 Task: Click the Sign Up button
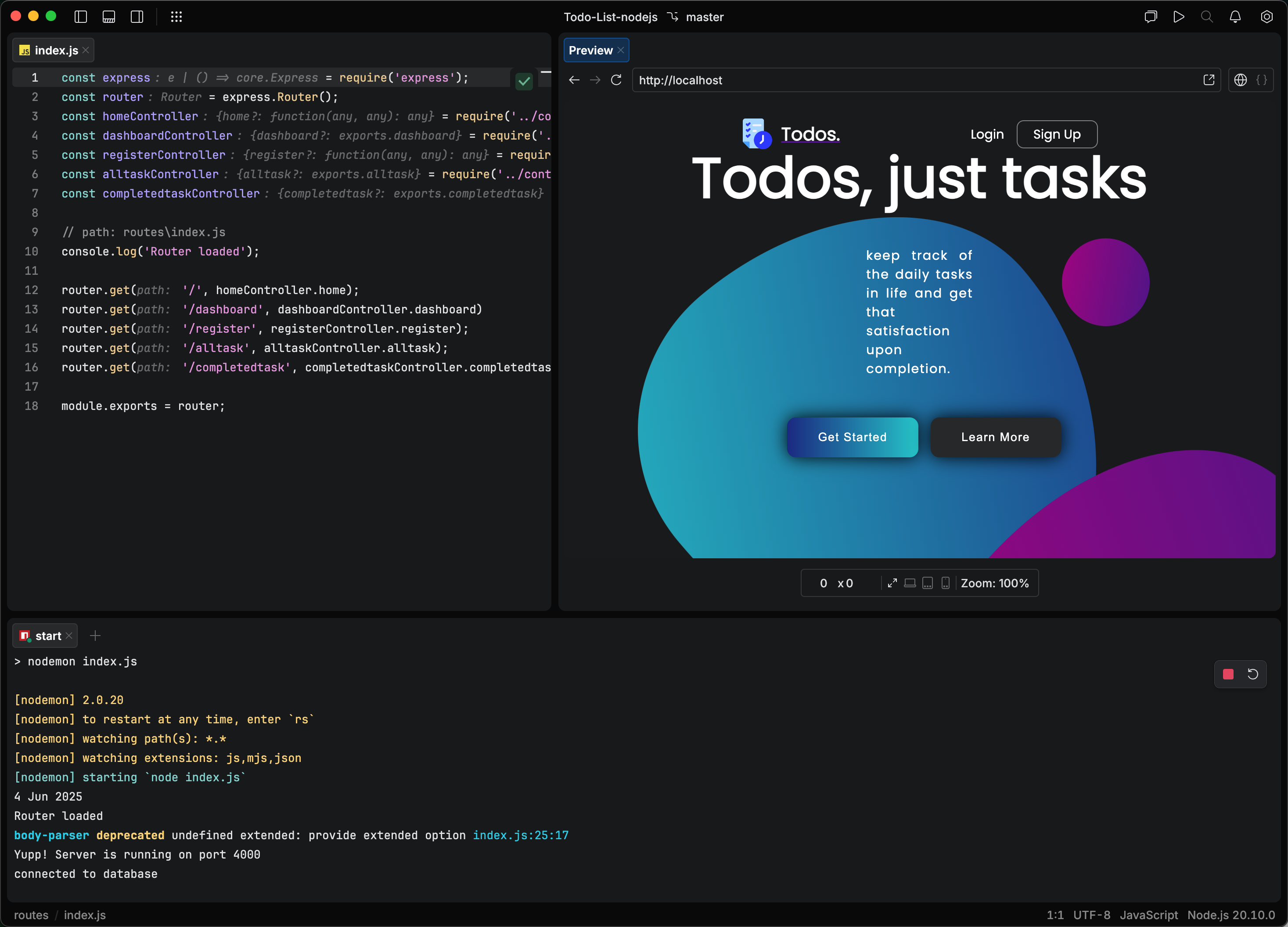[x=1056, y=135]
